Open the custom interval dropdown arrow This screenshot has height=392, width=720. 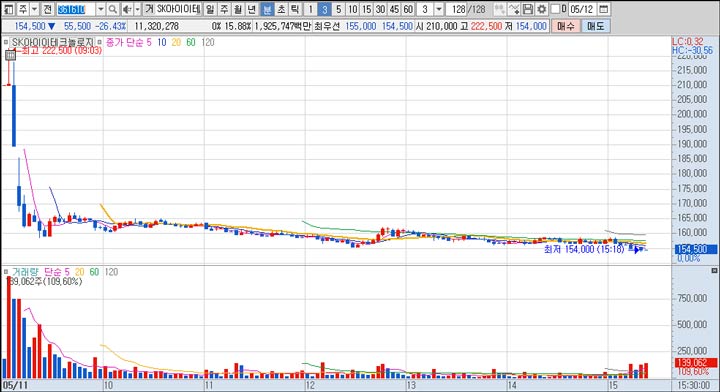tap(439, 9)
